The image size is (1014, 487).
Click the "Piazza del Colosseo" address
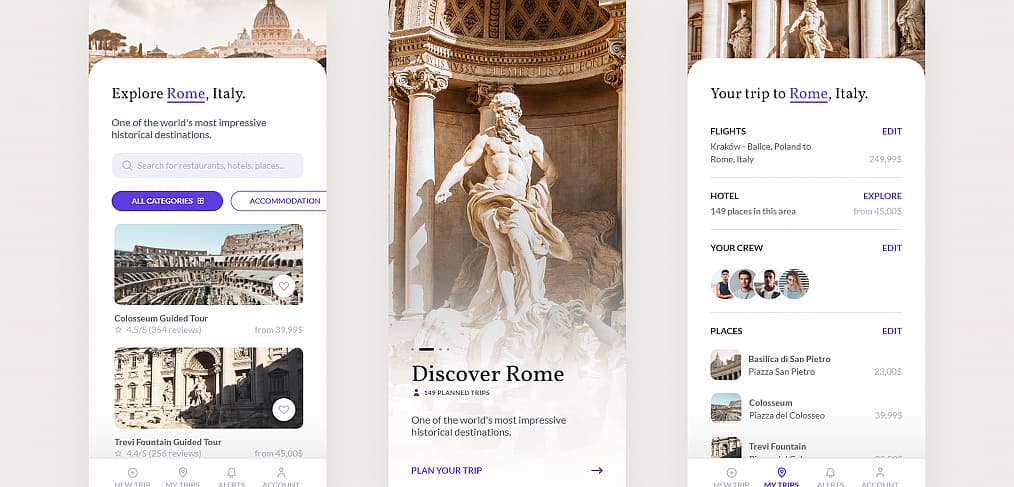(787, 415)
